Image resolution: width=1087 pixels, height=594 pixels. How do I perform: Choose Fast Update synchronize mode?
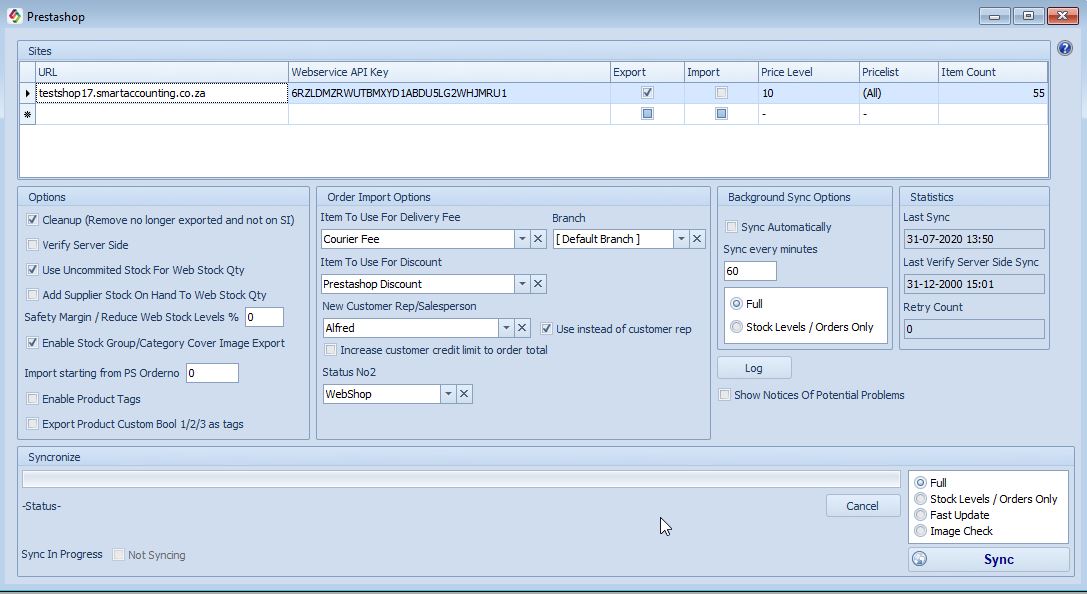click(921, 514)
